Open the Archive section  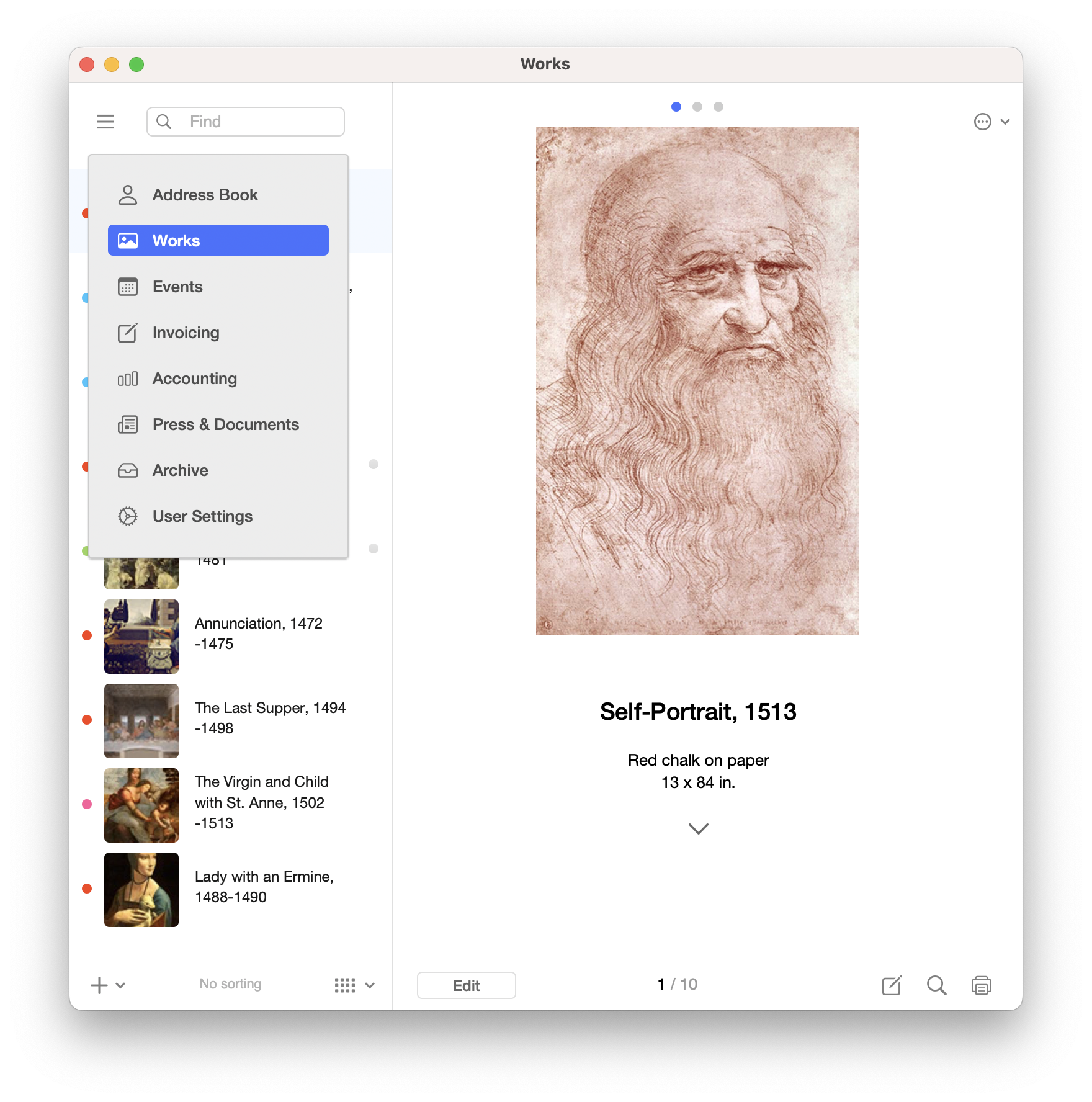click(x=179, y=470)
